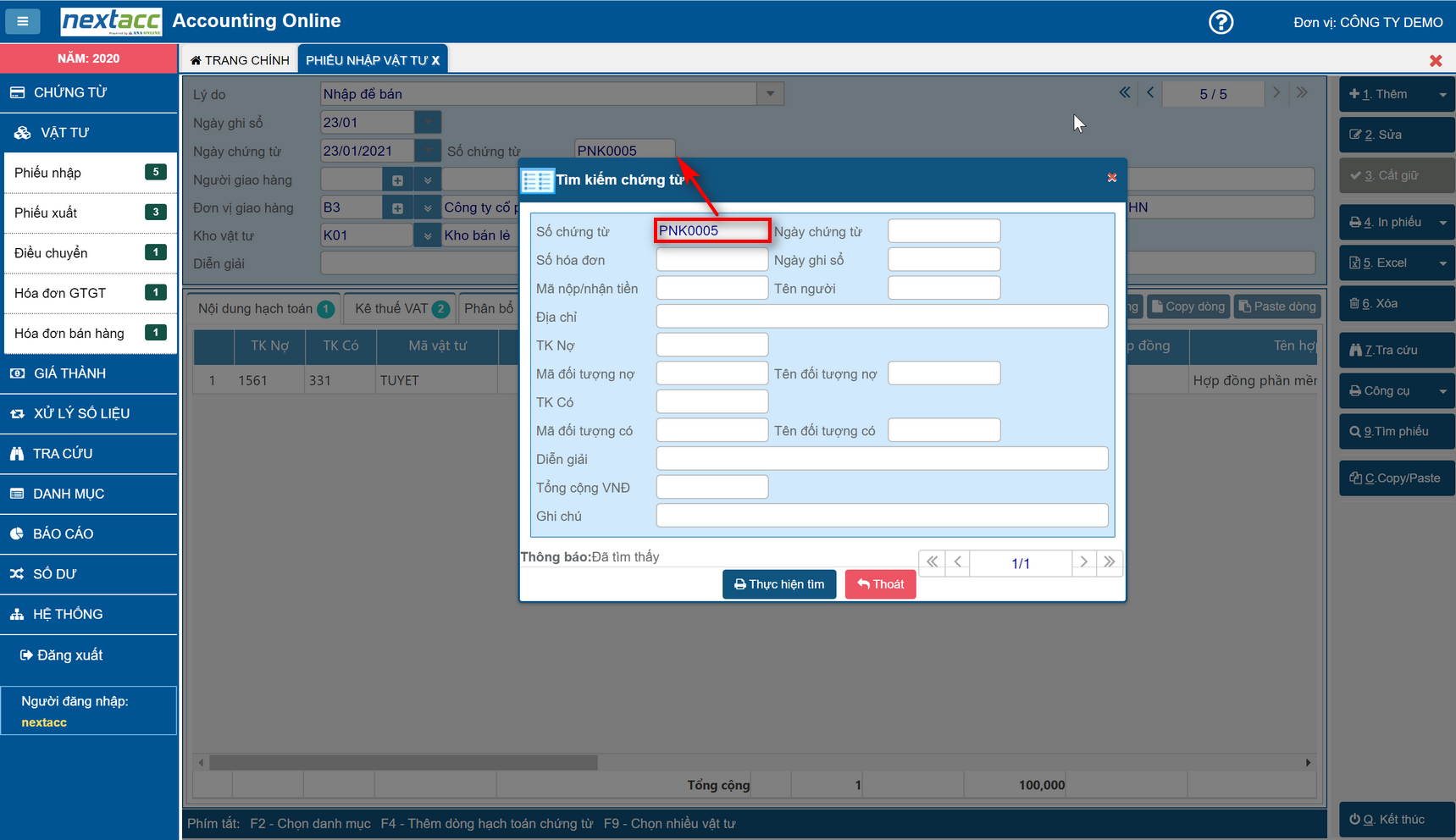1456x840 pixels.
Task: Open the help question mark icon
Action: click(x=1221, y=22)
